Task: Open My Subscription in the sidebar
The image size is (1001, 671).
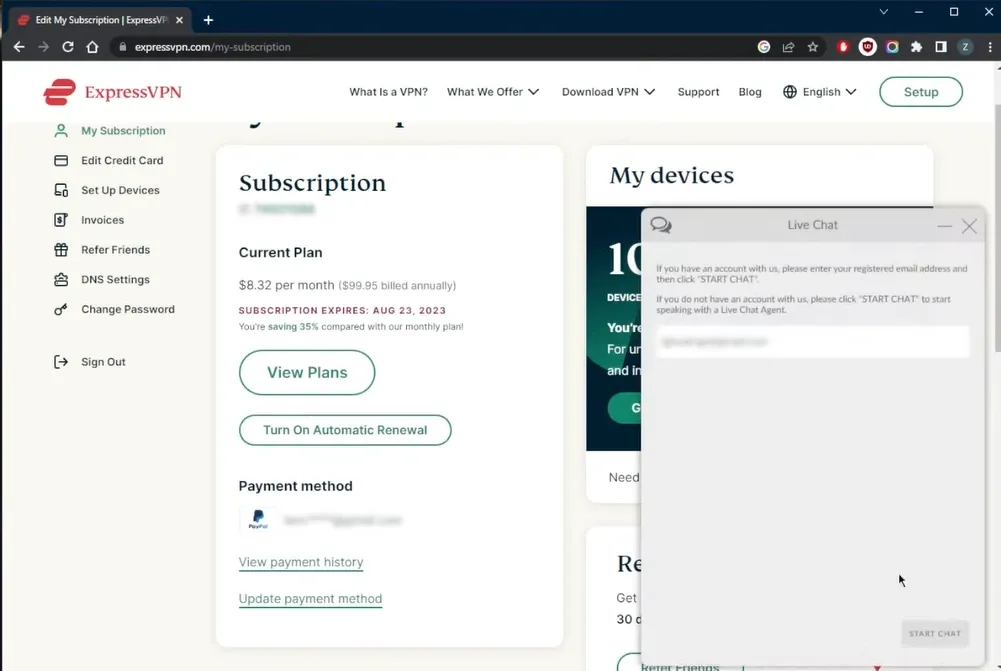Action: click(x=123, y=130)
